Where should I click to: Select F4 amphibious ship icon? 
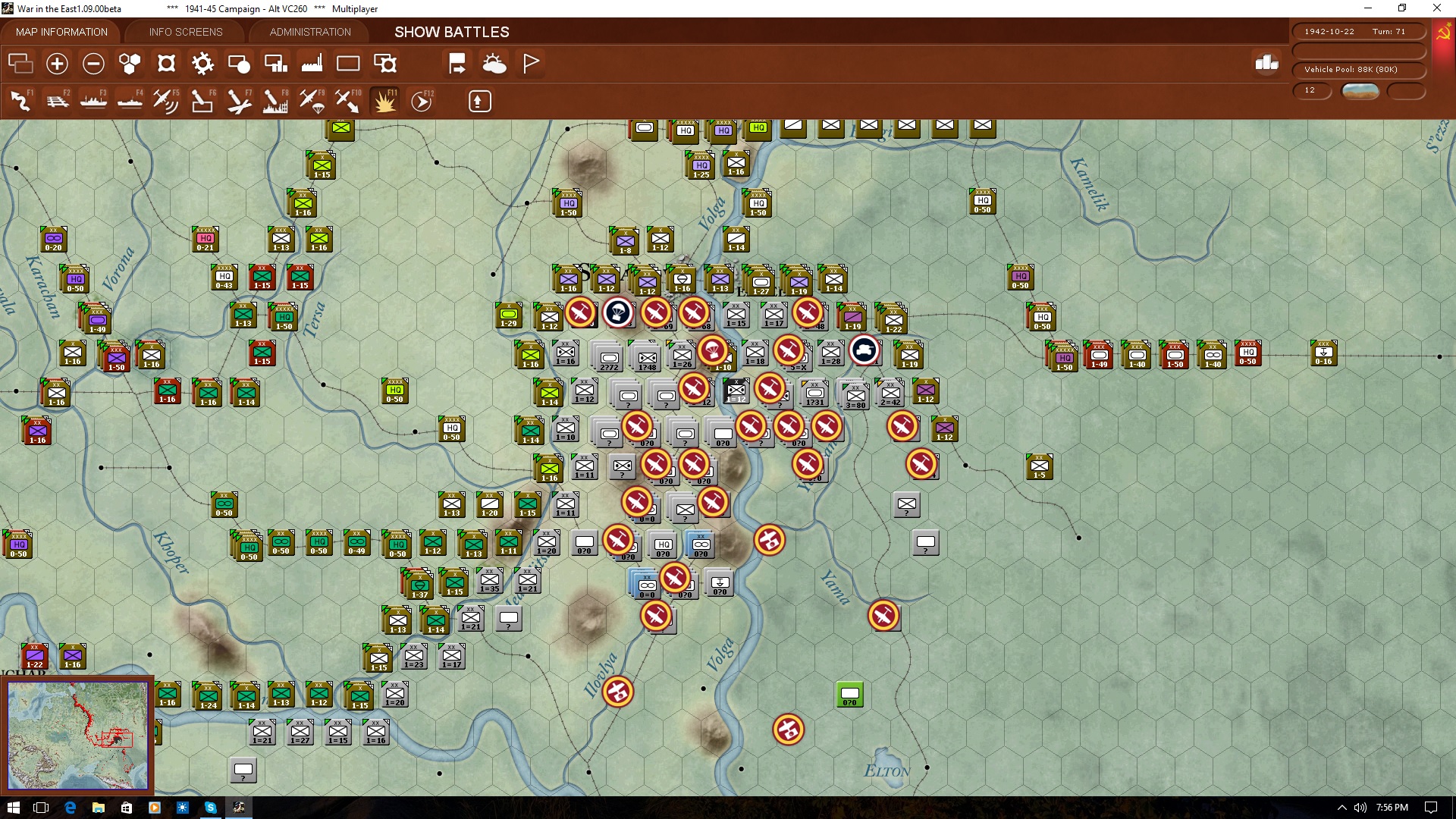pos(130,101)
